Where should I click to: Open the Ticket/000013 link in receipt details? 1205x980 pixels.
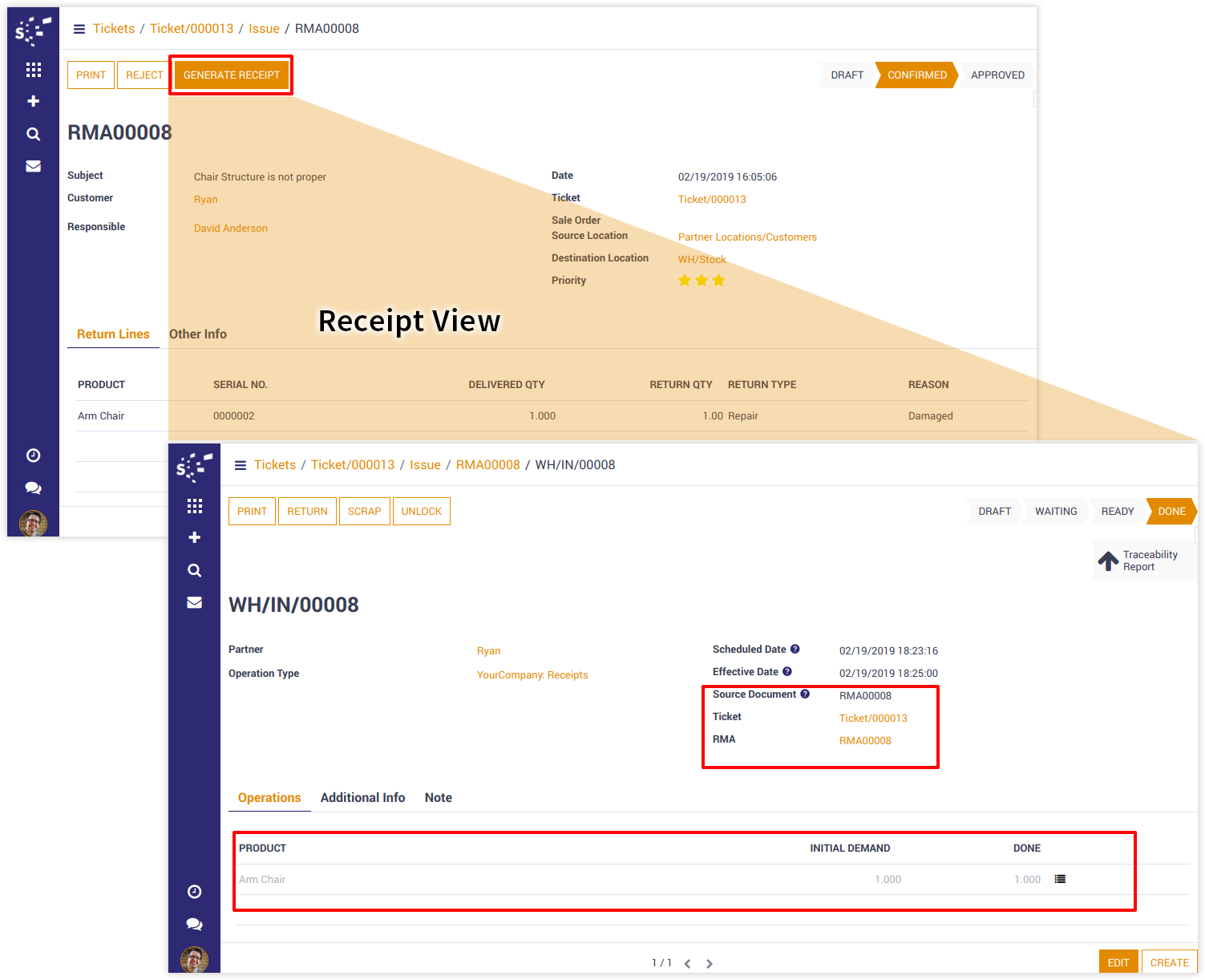873,718
